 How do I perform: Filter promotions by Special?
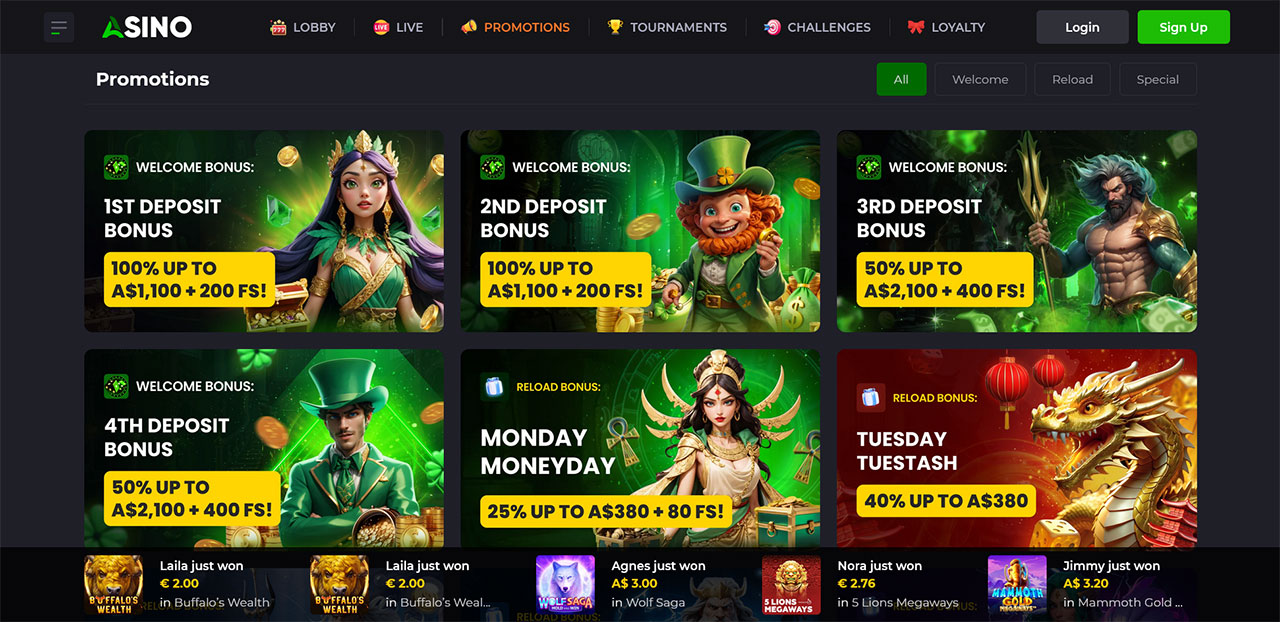[x=1158, y=79]
